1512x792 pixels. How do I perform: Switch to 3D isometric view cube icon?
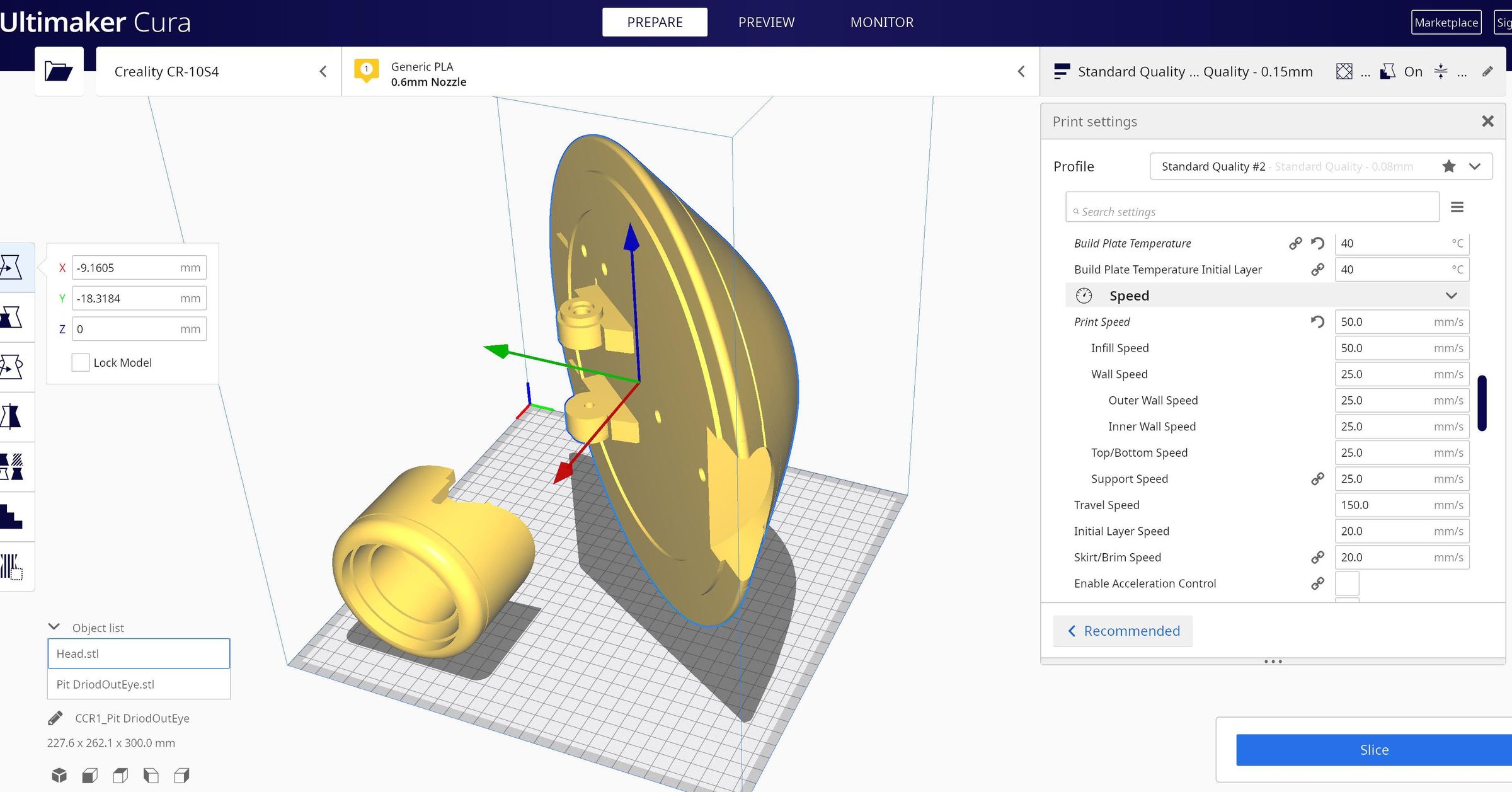click(x=59, y=775)
